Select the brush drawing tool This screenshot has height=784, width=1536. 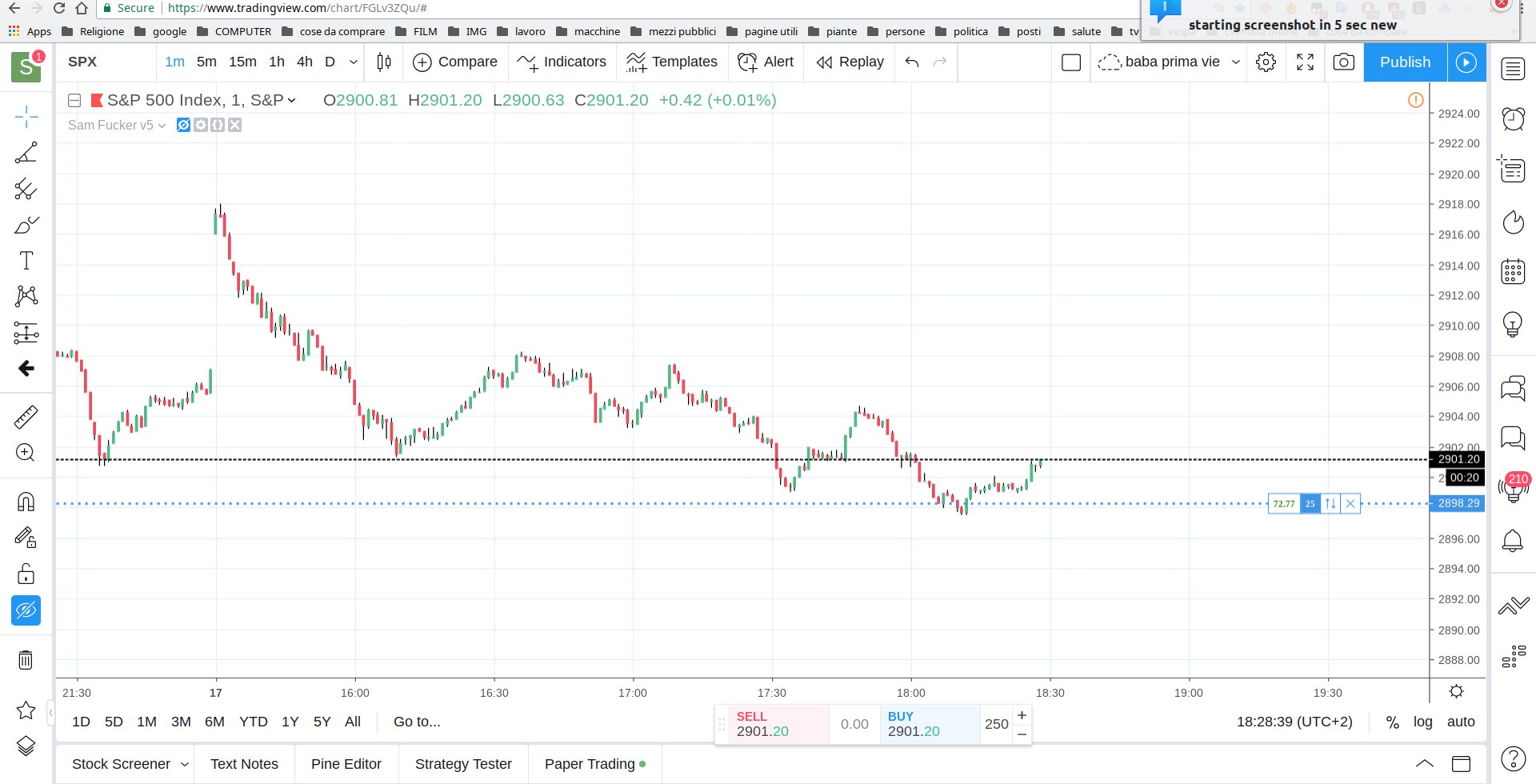point(26,225)
